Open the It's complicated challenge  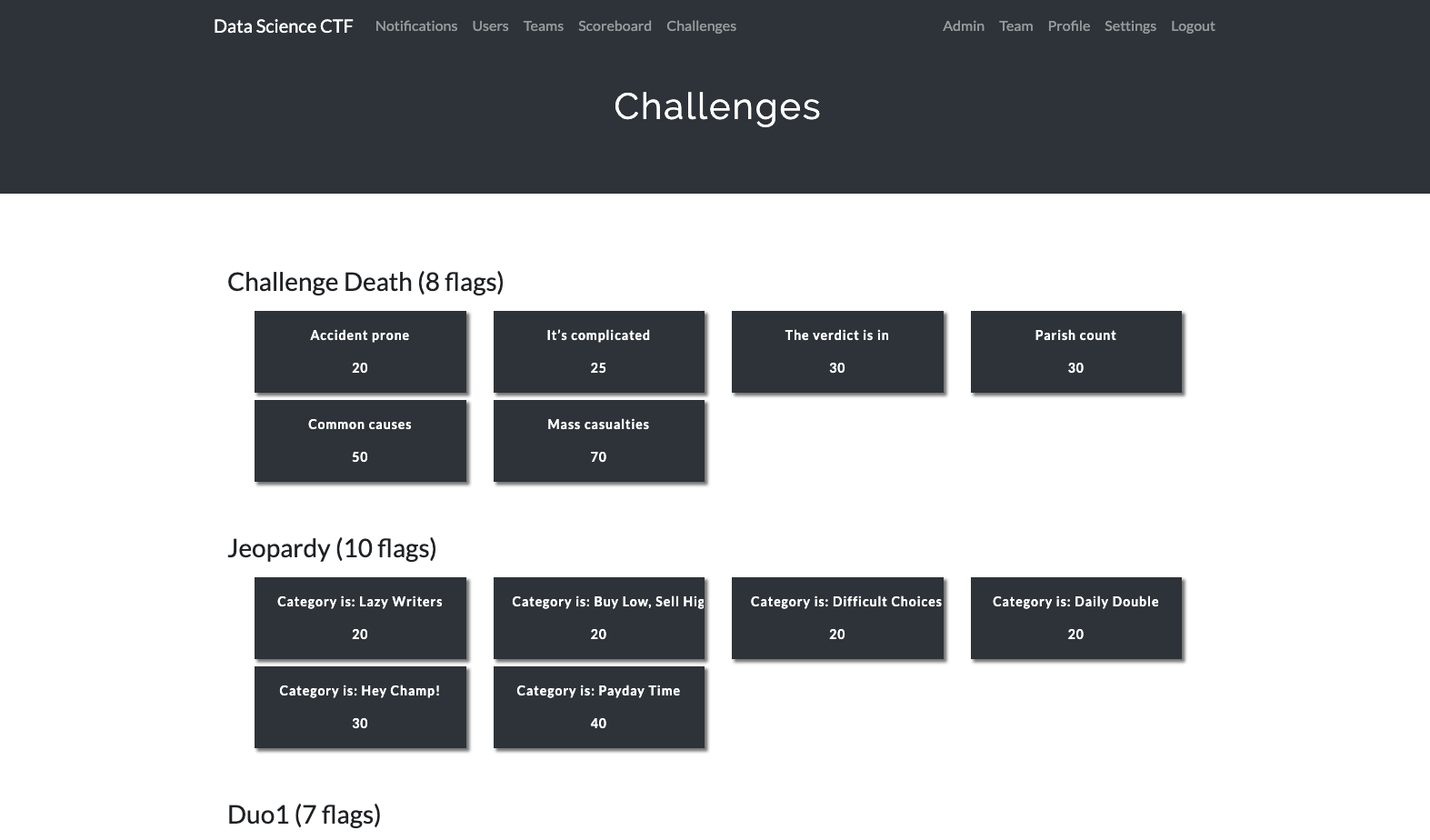pos(598,352)
